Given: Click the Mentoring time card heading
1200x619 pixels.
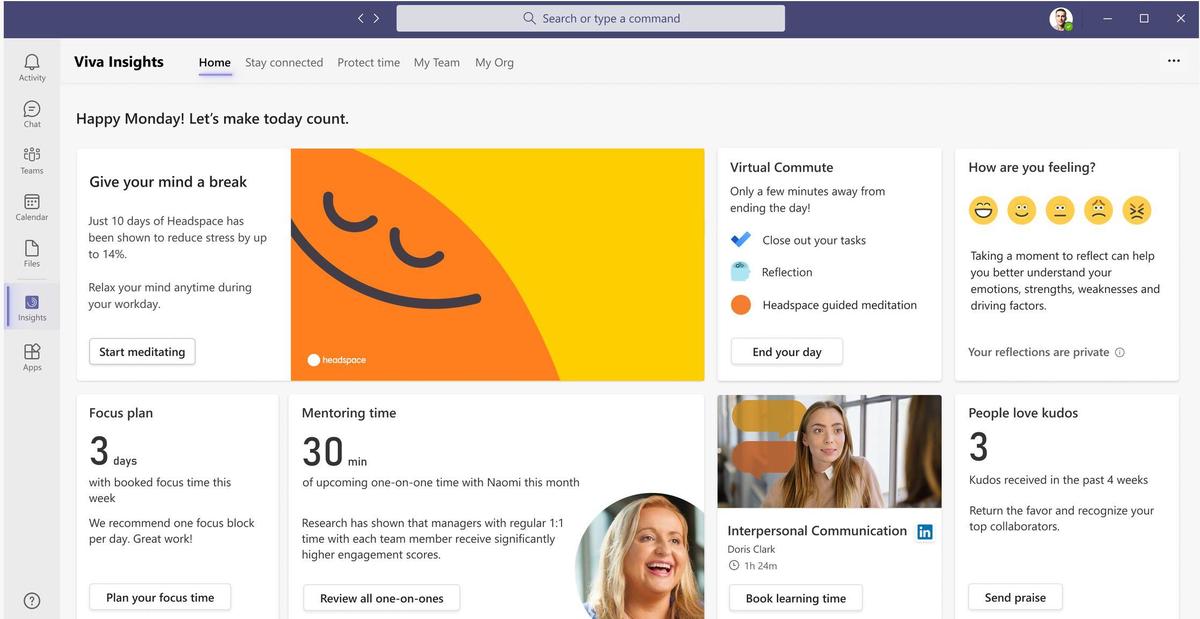Looking at the screenshot, I should point(349,413).
